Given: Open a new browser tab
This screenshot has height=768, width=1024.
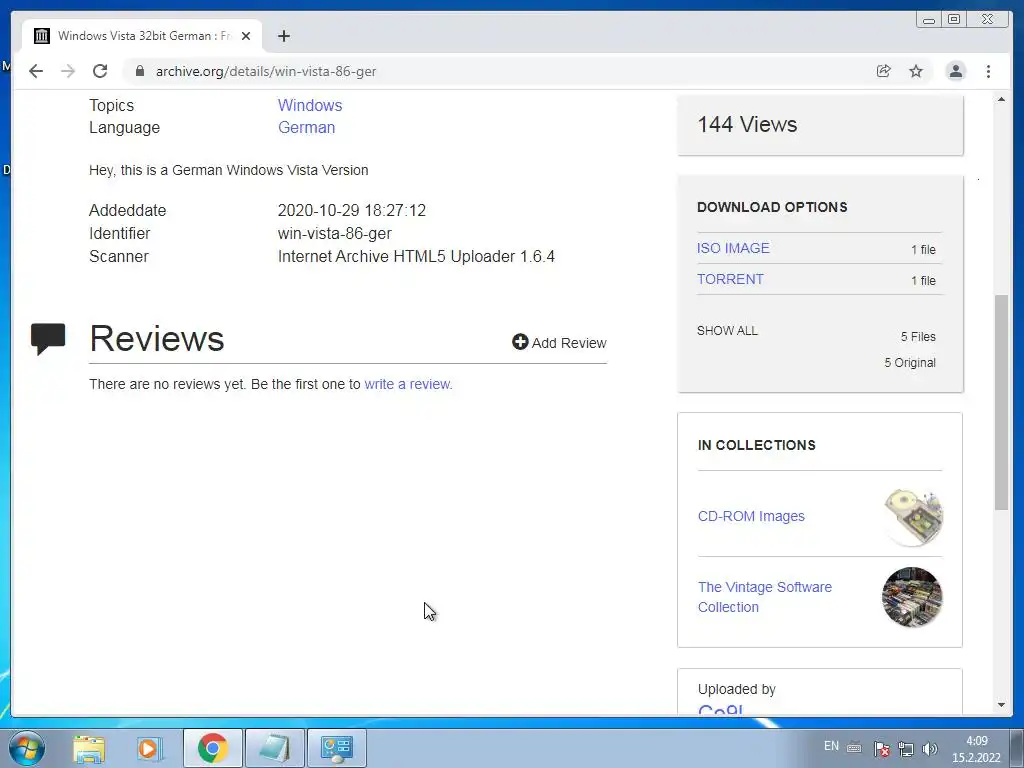Looking at the screenshot, I should (283, 36).
